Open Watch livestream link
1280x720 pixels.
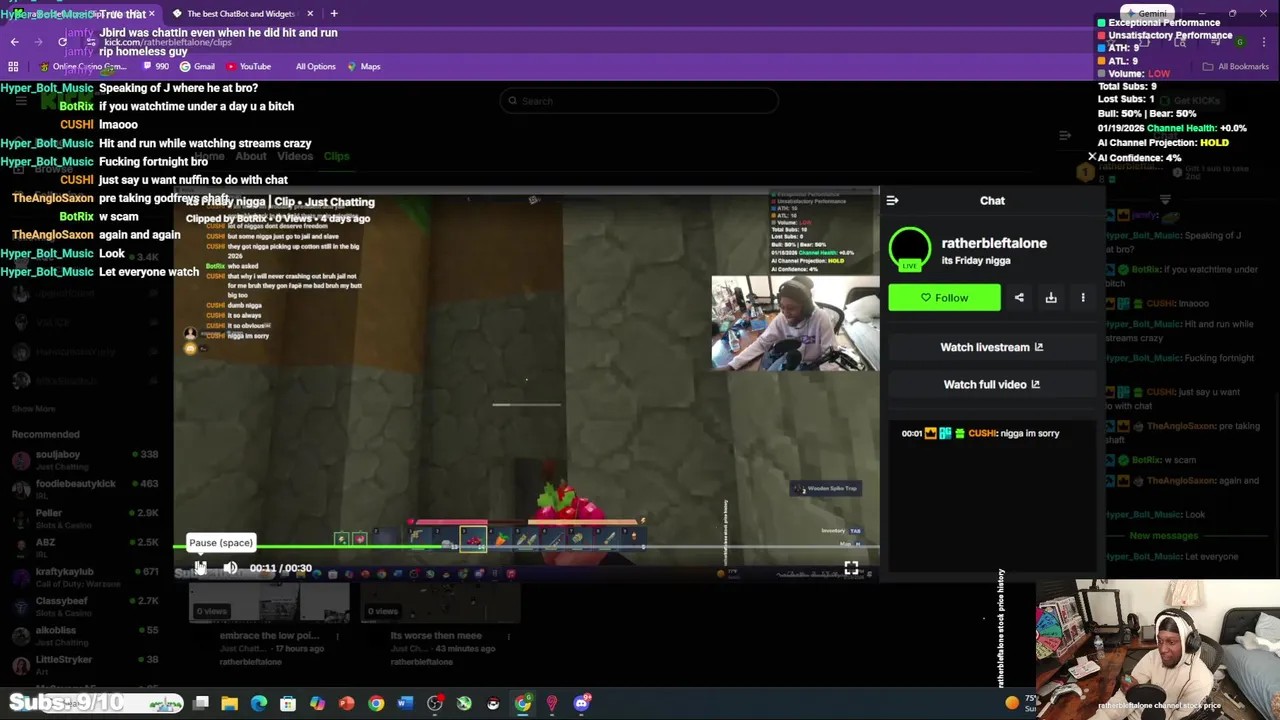[x=991, y=347]
